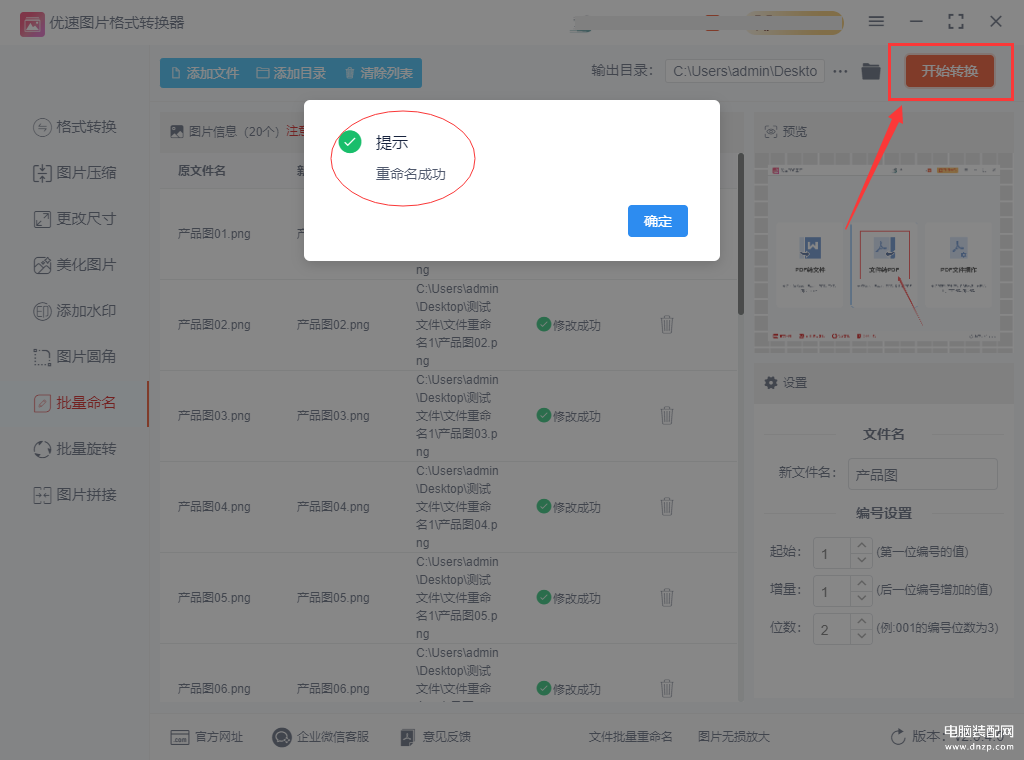Click the 图片无损放大 link
Viewport: 1024px width, 760px height.
click(x=733, y=736)
